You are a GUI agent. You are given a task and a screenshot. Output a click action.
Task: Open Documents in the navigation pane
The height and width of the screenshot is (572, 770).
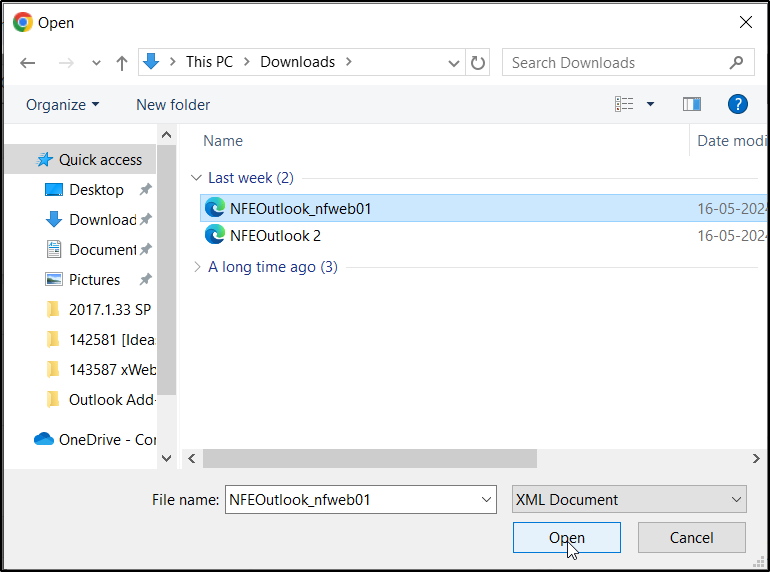102,249
